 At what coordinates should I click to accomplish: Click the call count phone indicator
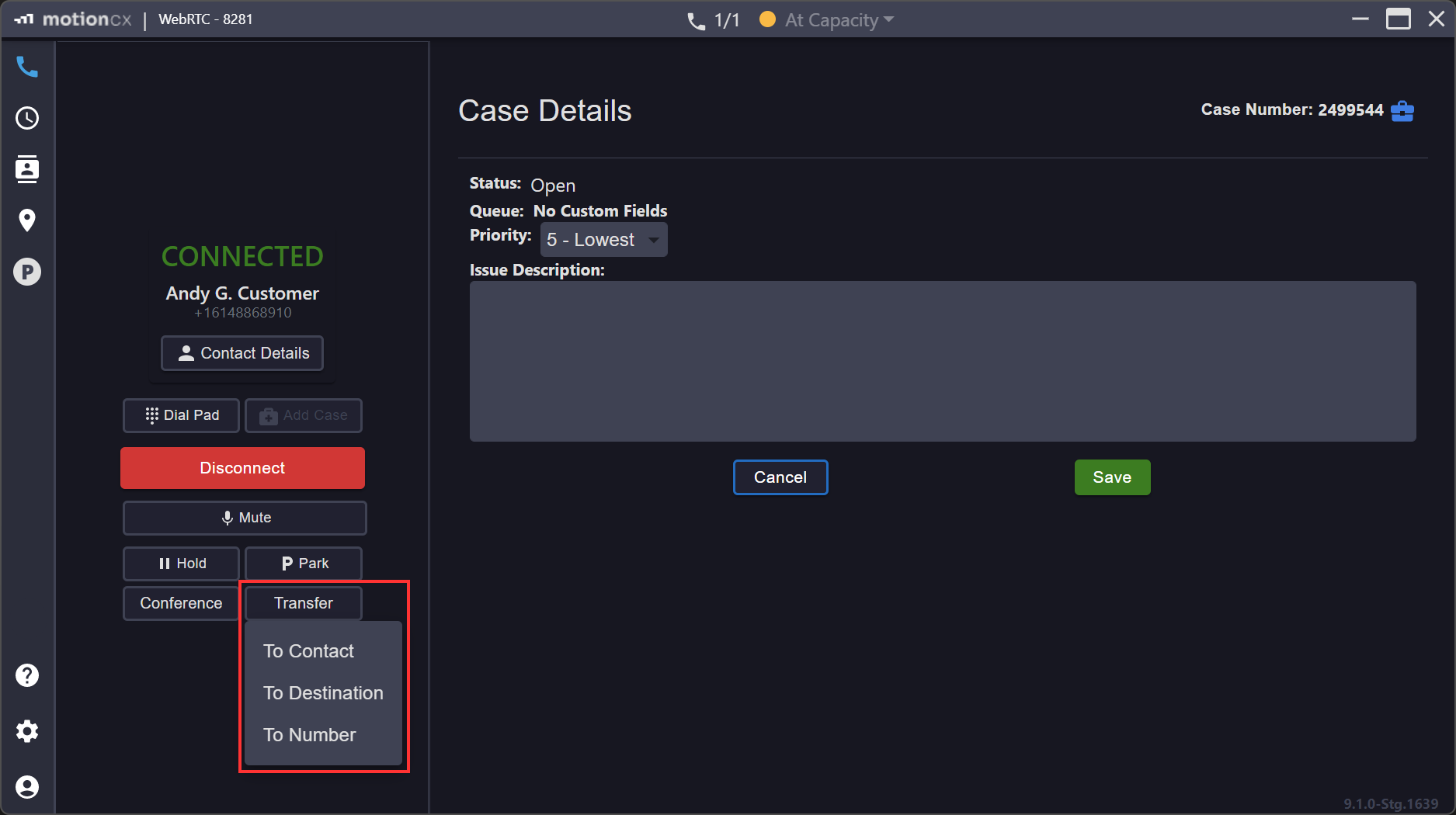pos(713,20)
